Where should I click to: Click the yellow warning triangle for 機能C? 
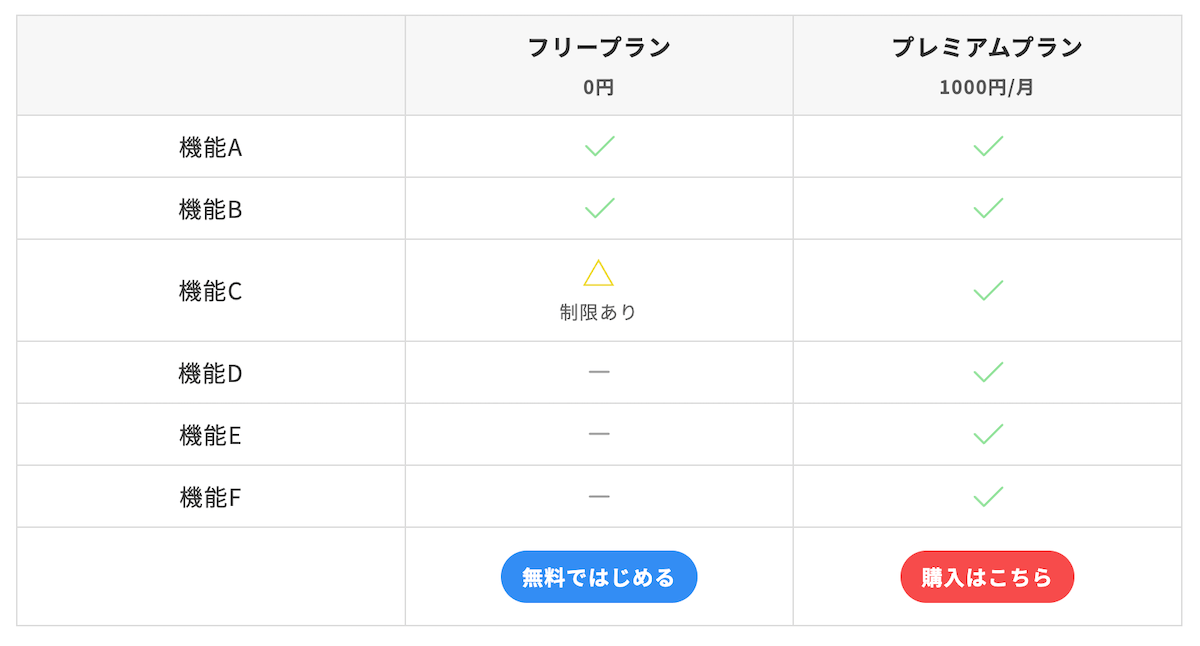[x=599, y=271]
